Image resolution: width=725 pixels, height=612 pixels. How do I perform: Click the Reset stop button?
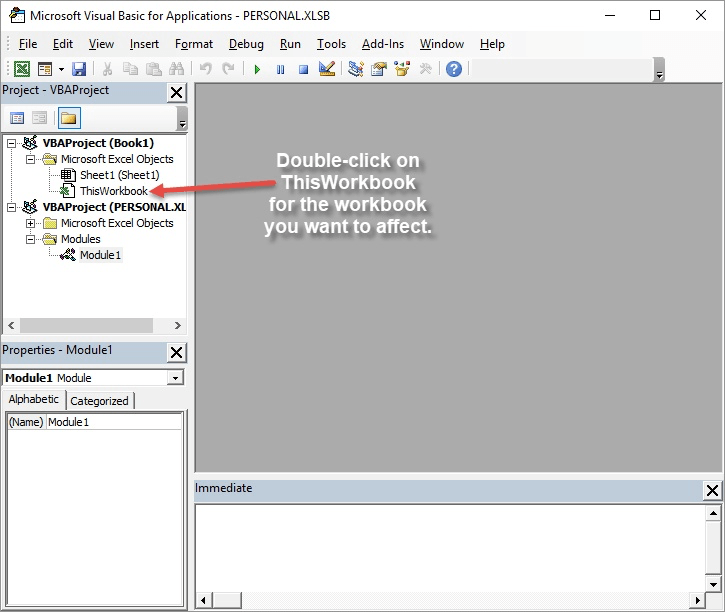303,70
